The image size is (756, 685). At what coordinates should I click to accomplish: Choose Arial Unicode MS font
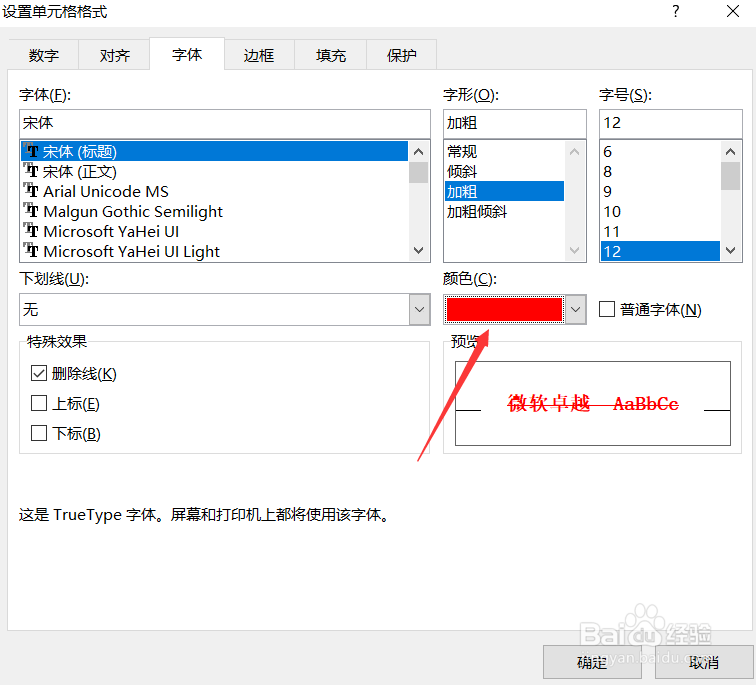coord(215,191)
